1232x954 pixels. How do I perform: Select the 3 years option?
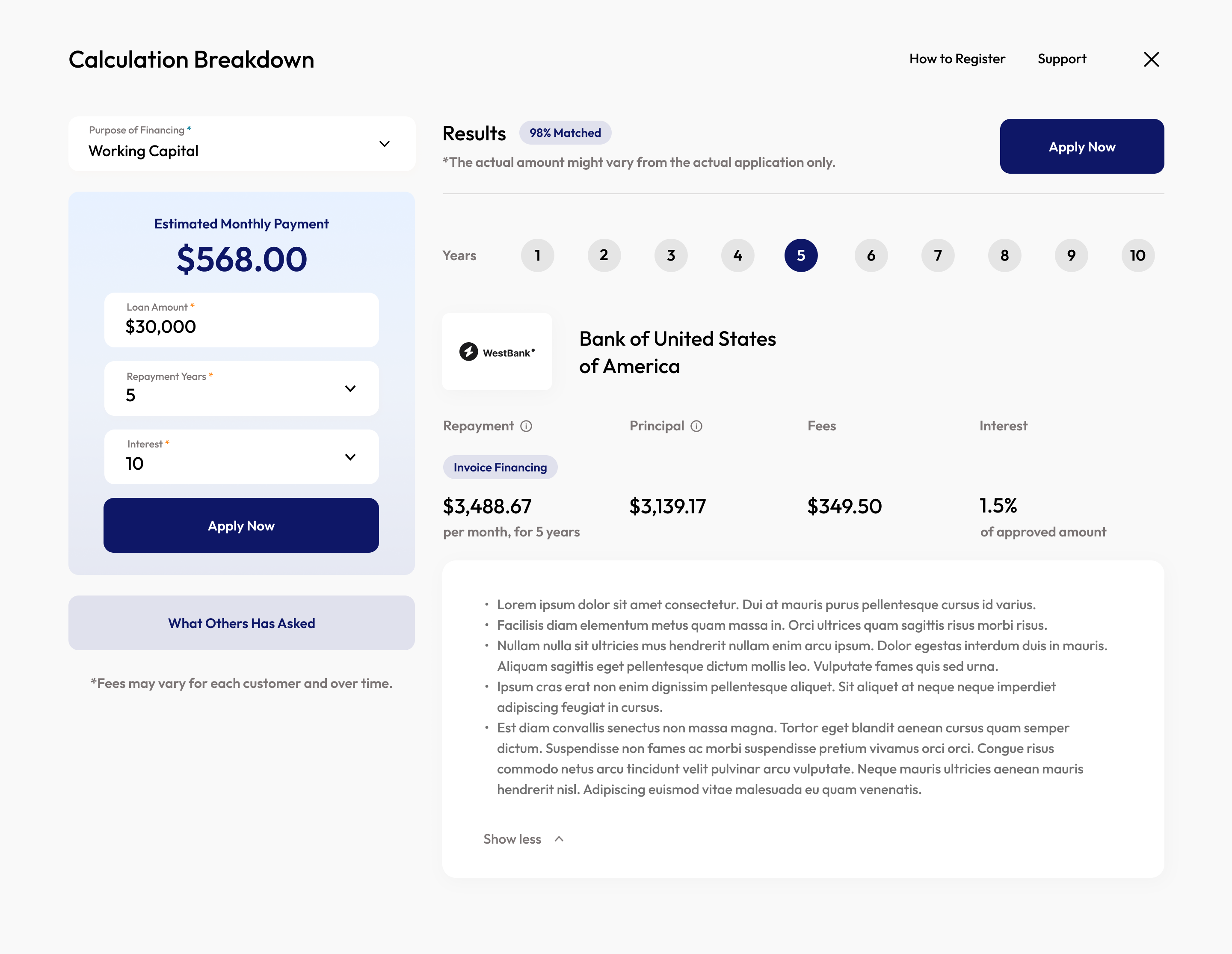point(671,255)
